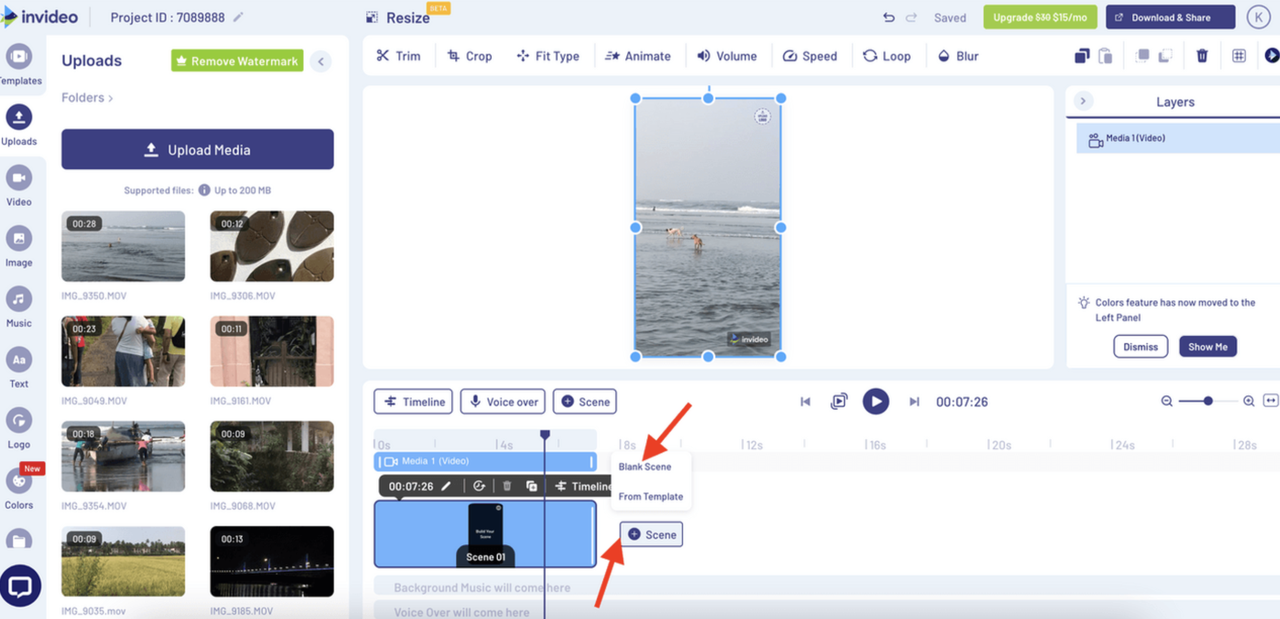
Task: Skip to the previous scene
Action: [x=805, y=401]
